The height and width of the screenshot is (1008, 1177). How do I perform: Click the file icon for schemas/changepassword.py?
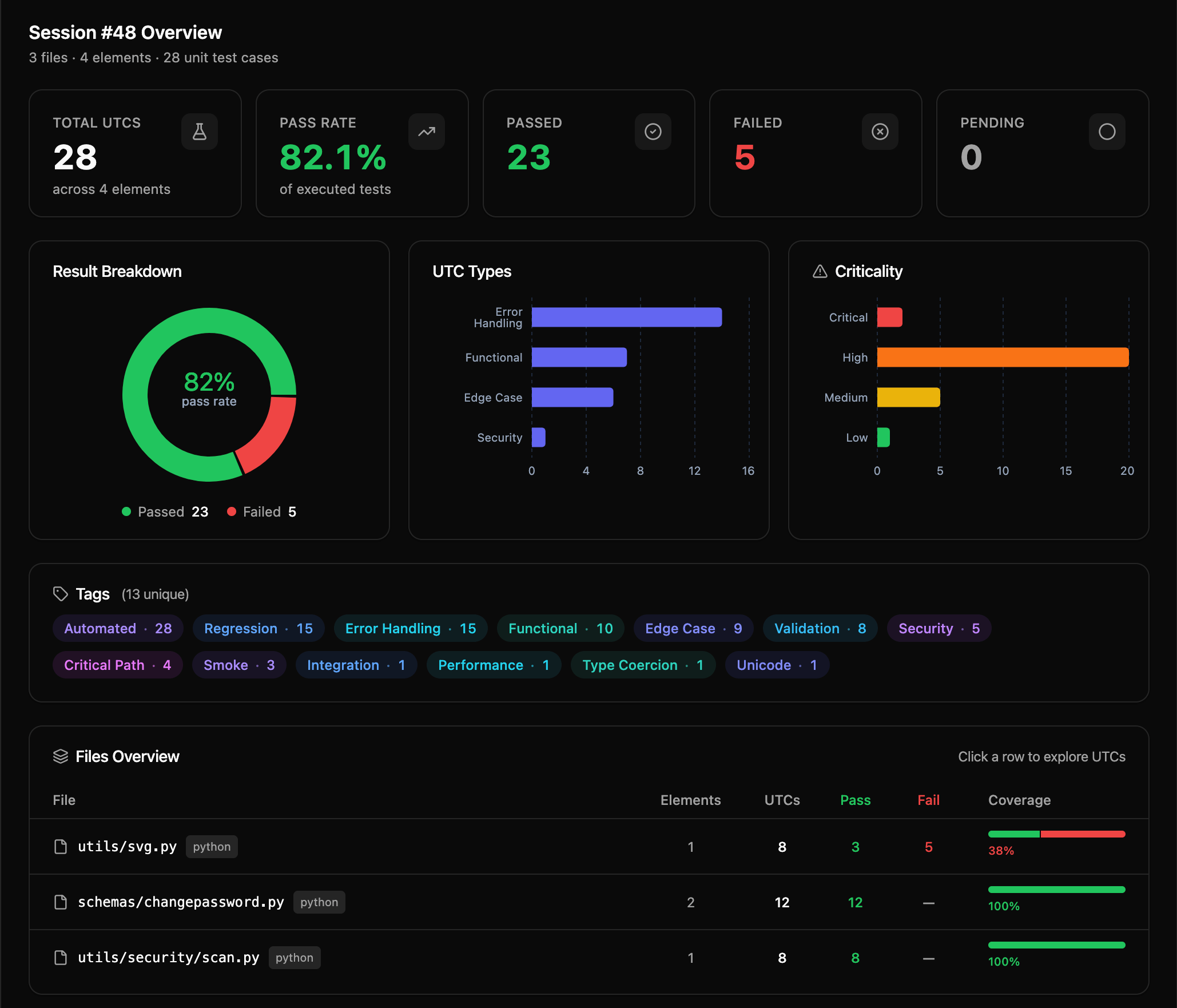tap(60, 902)
